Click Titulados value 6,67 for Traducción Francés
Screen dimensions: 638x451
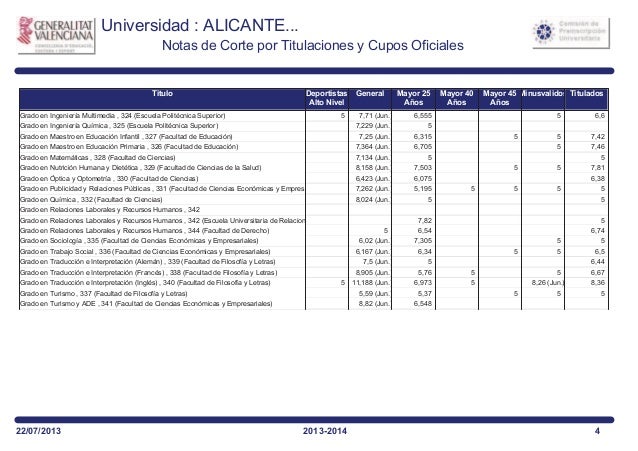click(x=598, y=272)
